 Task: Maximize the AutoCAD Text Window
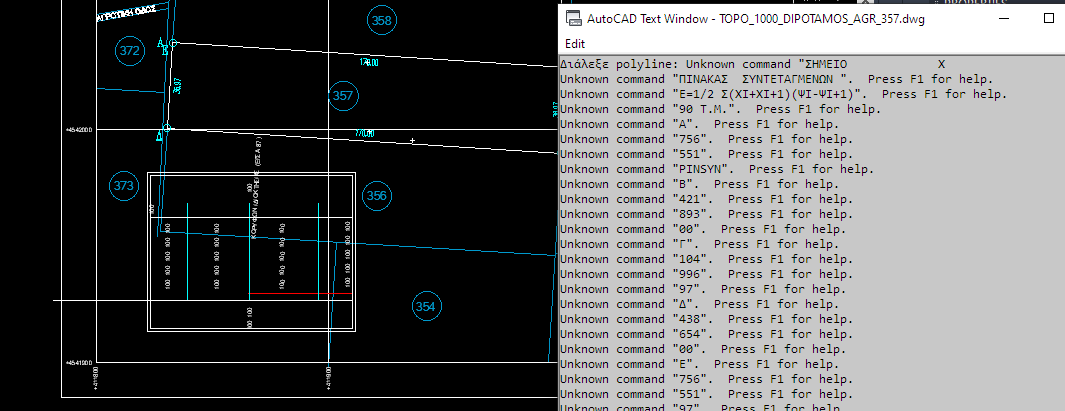(1048, 19)
